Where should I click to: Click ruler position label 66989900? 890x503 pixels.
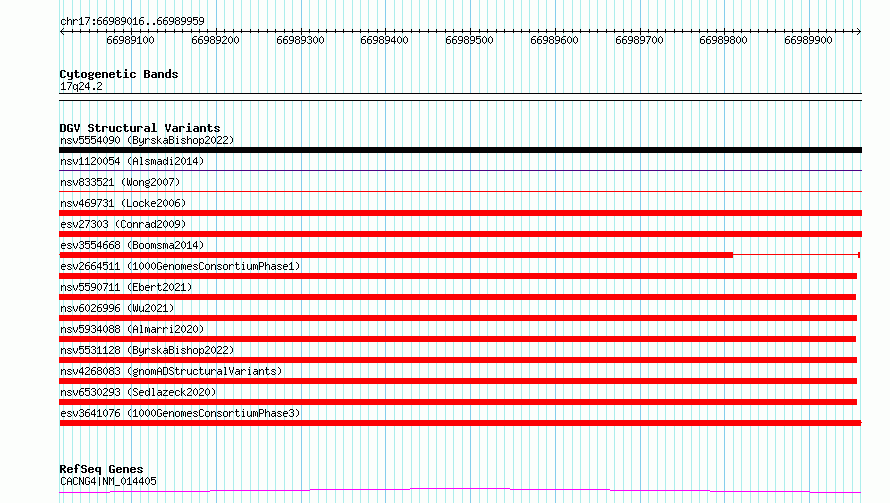[808, 40]
